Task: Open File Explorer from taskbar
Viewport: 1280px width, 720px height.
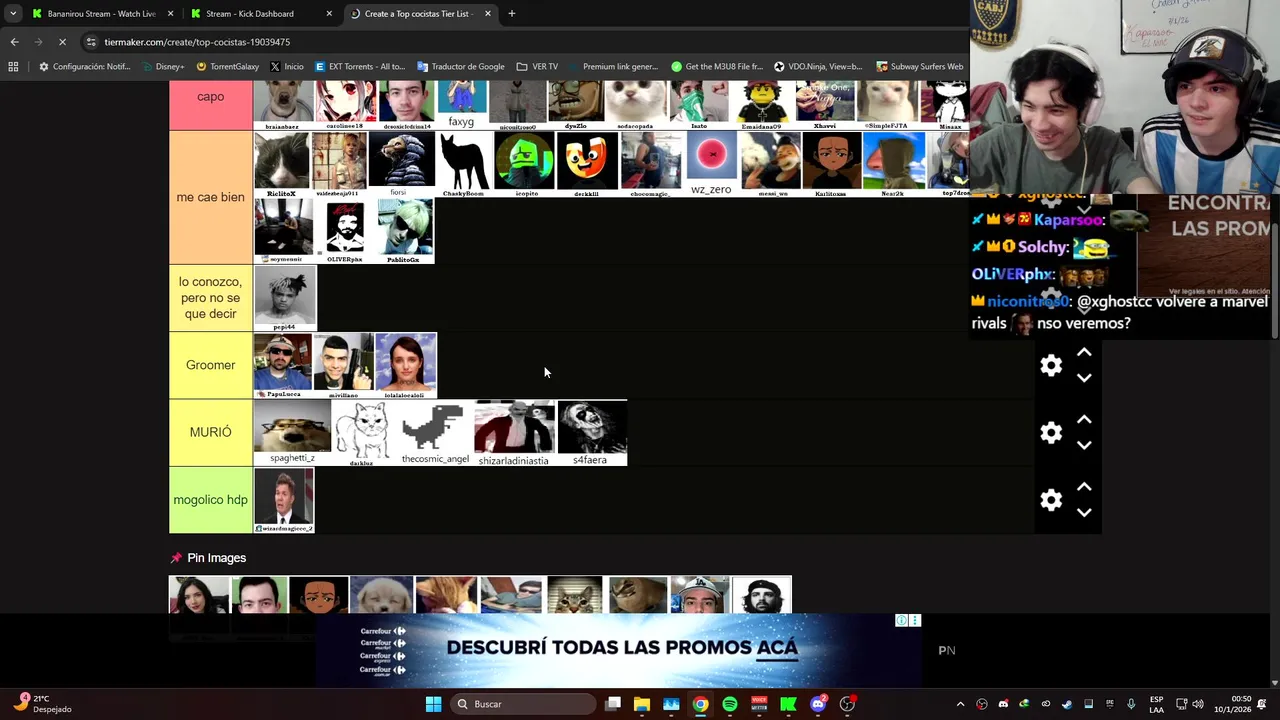Action: tap(642, 704)
